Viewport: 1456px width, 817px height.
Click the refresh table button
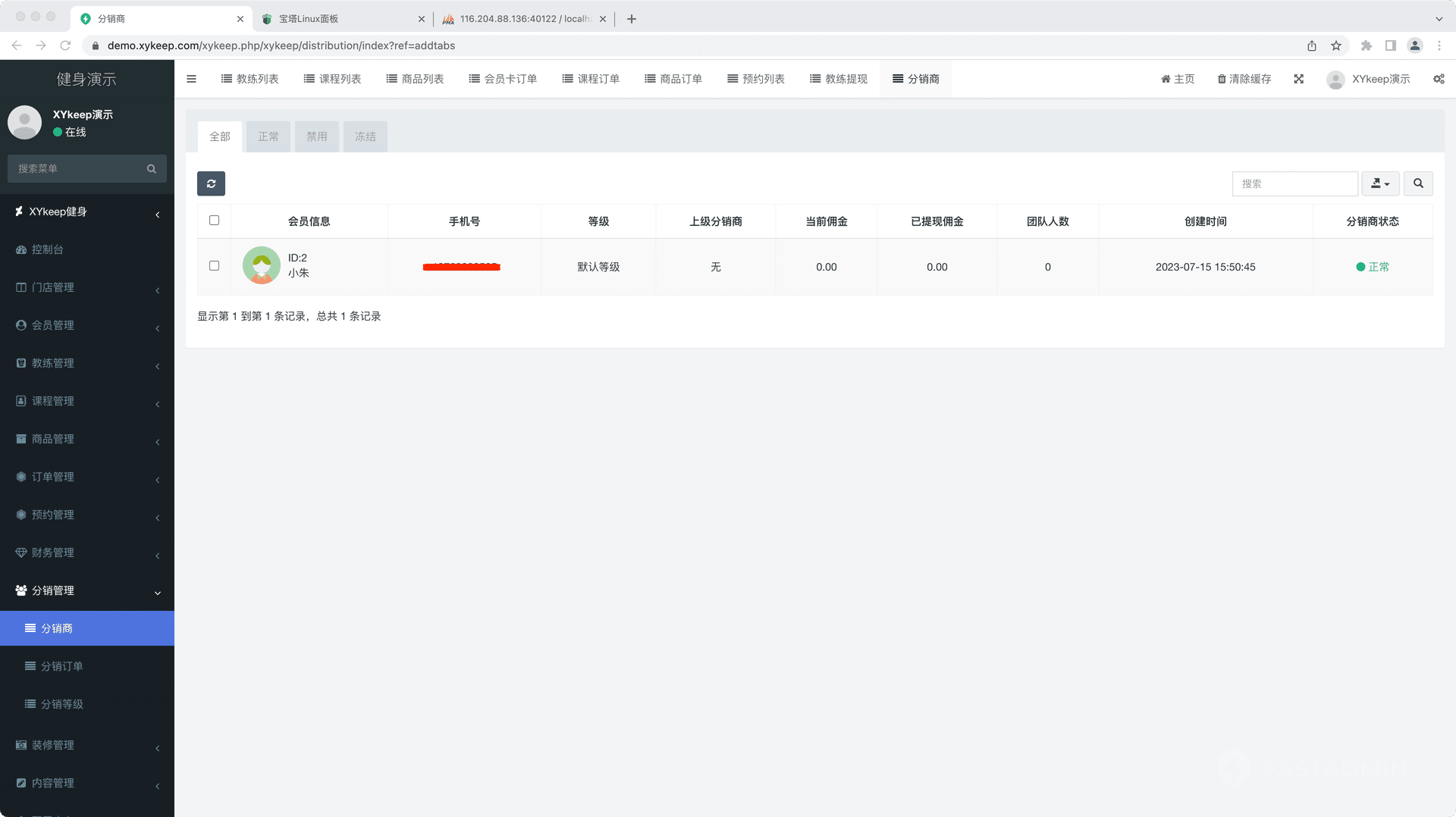211,183
